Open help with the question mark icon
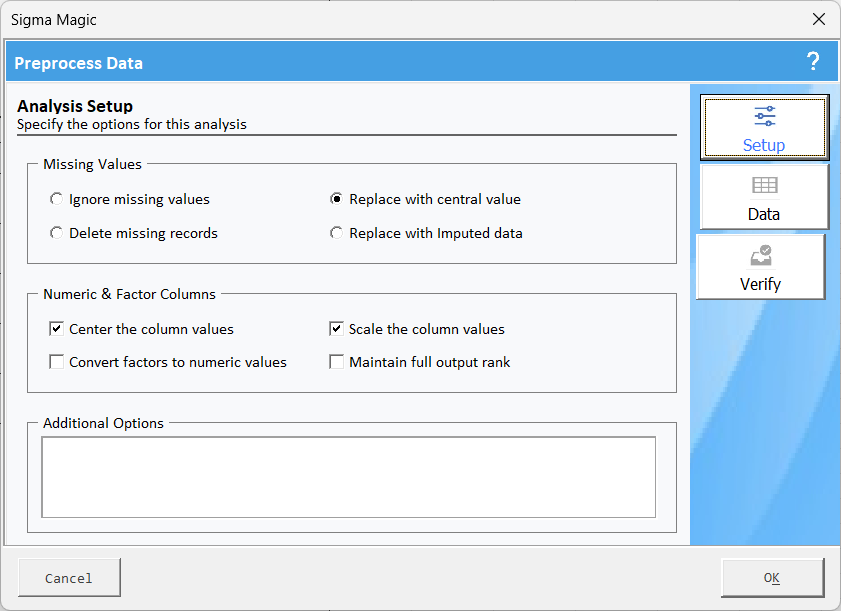The width and height of the screenshot is (841, 611). [813, 62]
